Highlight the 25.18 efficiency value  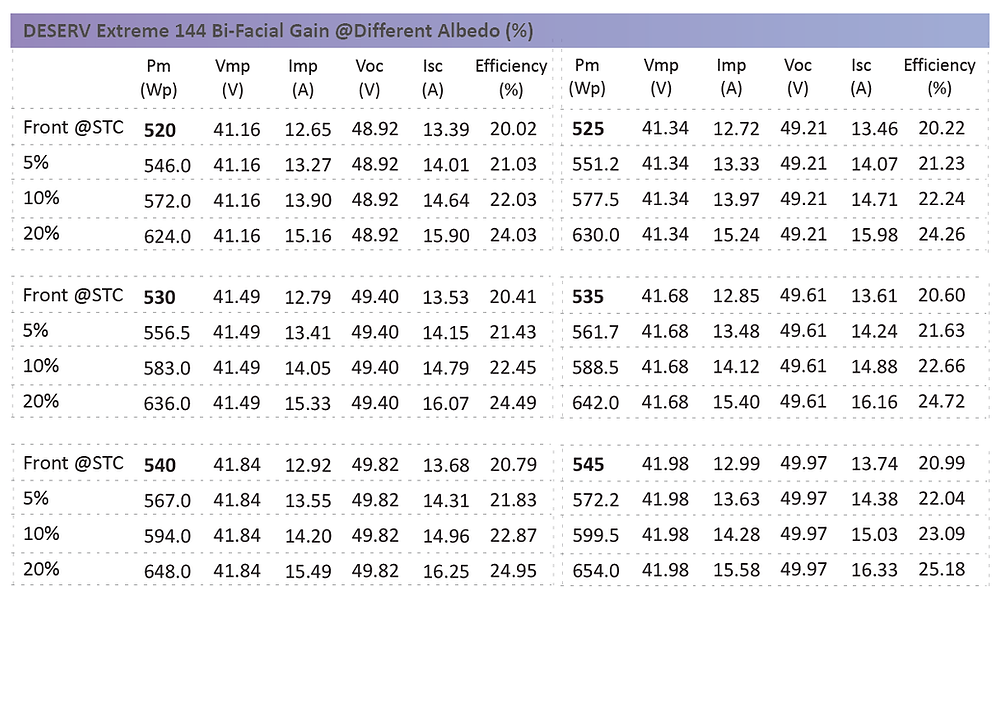(942, 569)
